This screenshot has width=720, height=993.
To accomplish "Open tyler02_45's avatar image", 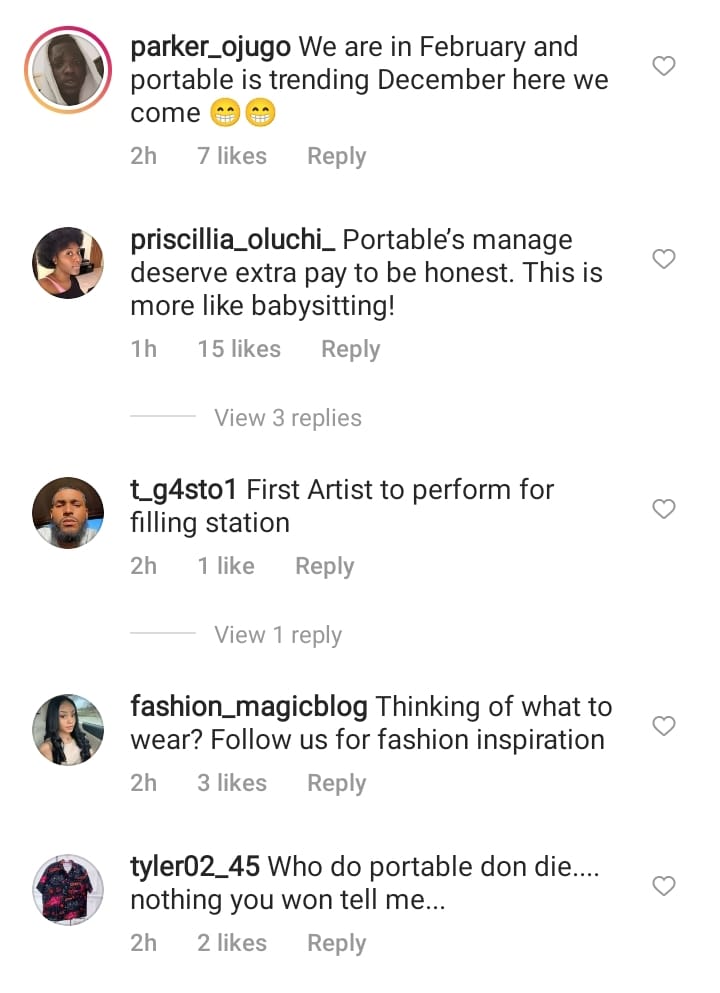I will tap(68, 890).
